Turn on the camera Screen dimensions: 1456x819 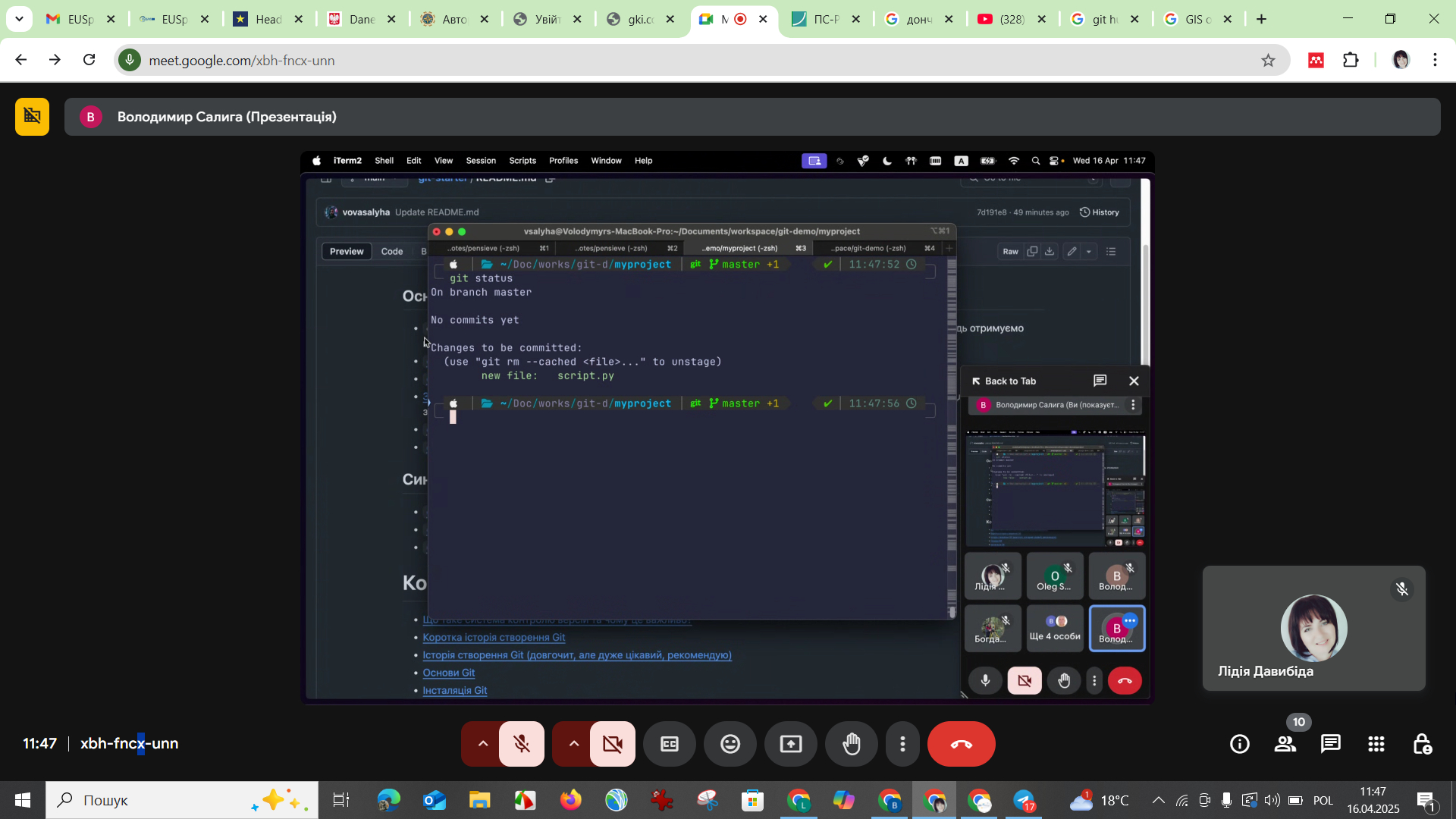tap(613, 744)
